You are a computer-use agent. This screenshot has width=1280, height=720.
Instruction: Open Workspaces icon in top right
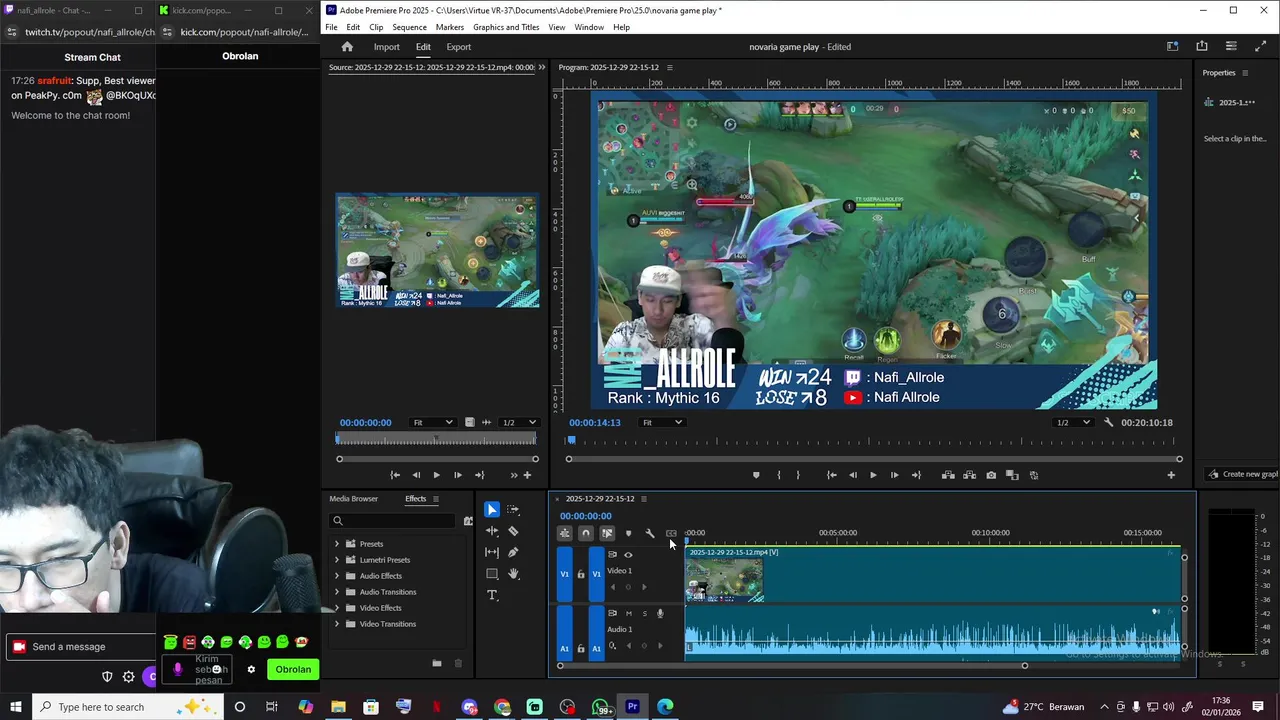pos(1172,46)
